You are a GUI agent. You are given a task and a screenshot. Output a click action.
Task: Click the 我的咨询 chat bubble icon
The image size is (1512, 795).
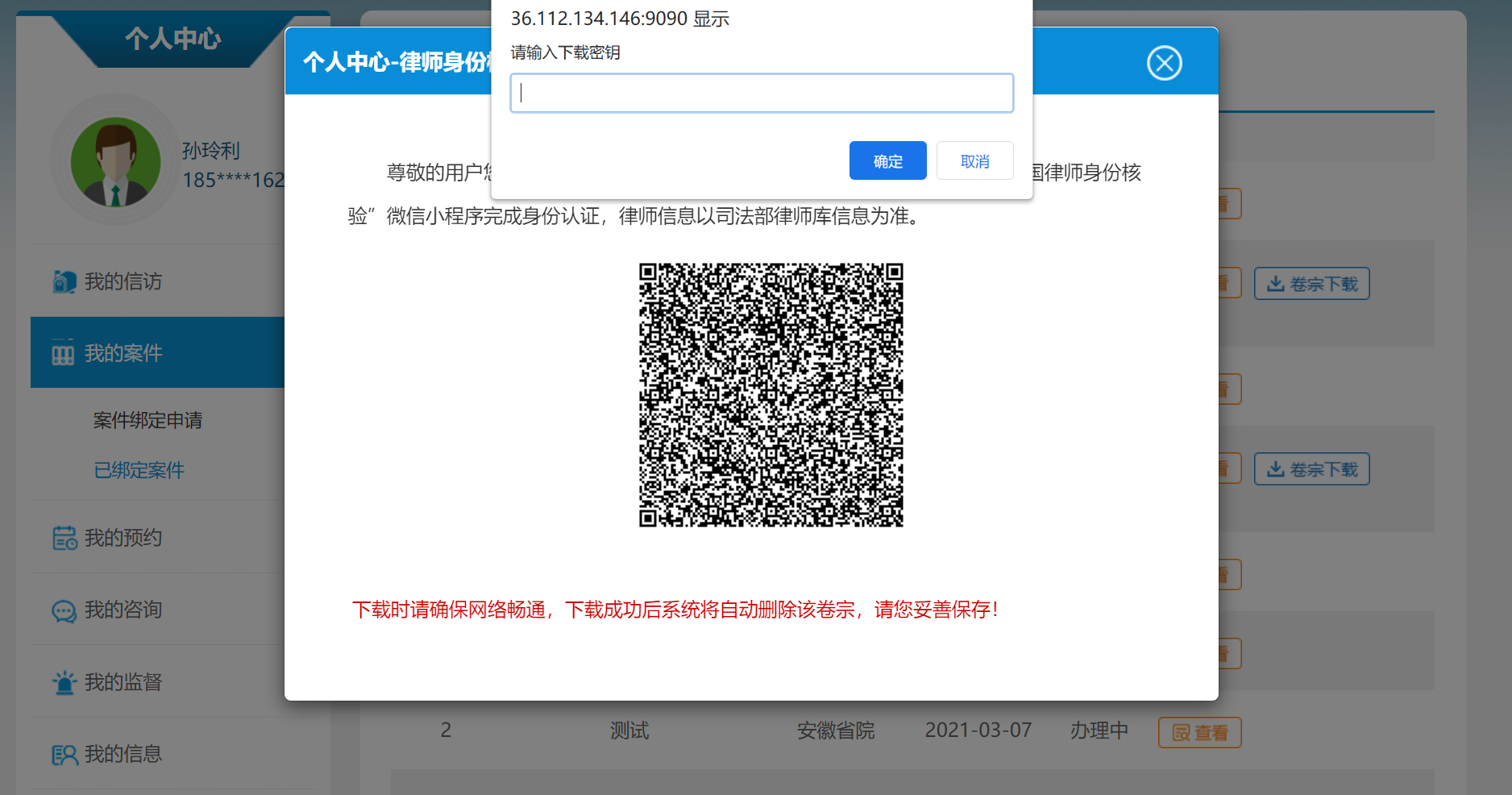tap(64, 611)
